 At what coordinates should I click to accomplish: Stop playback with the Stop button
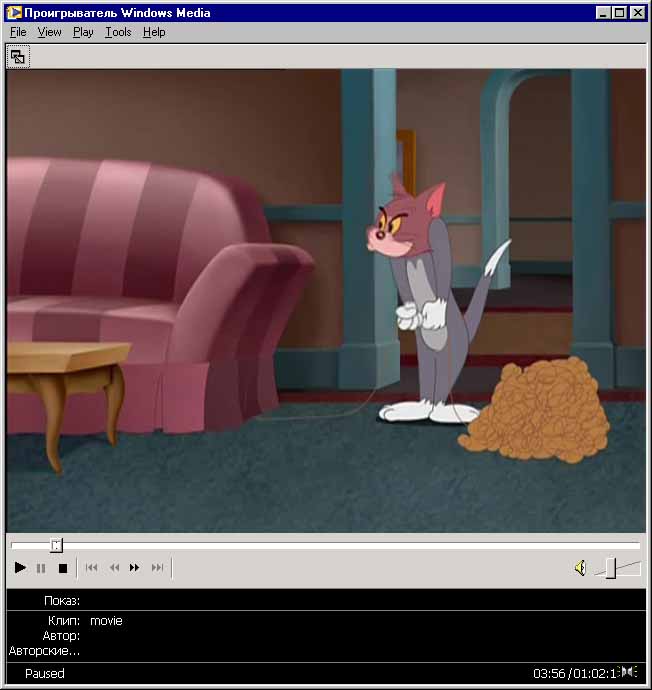tap(63, 568)
